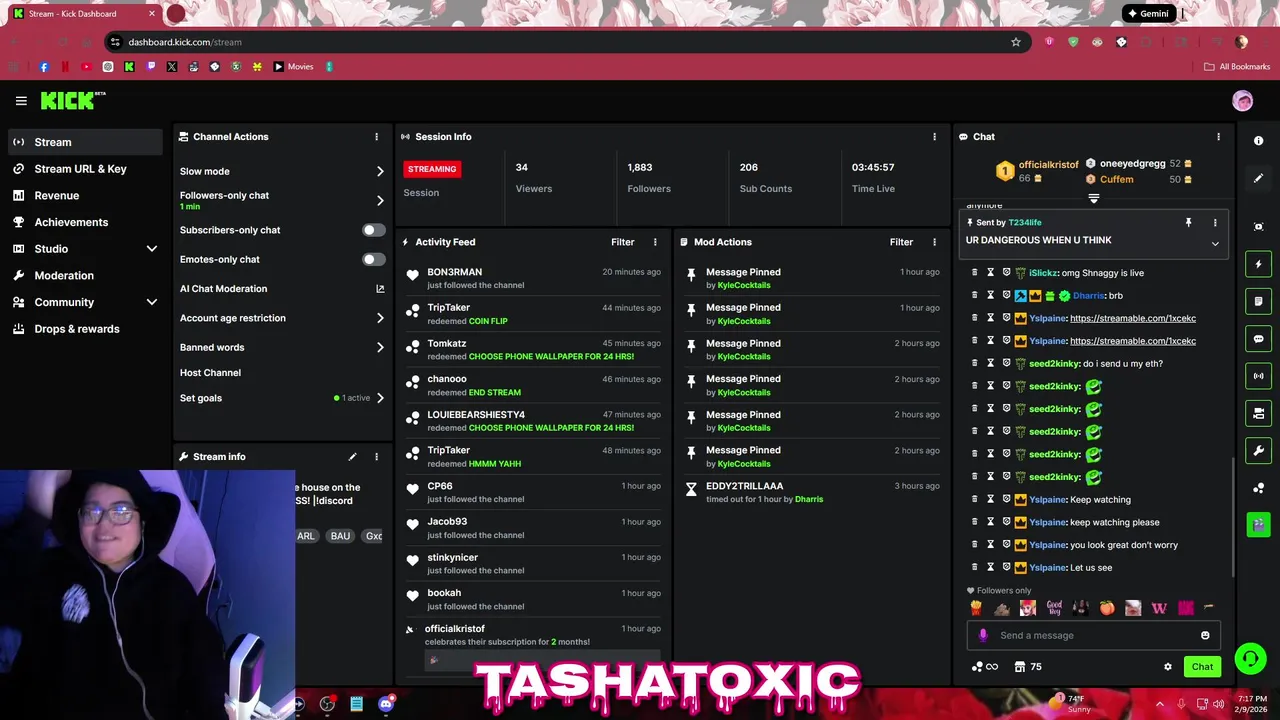
Task: Open Stream info three-dot menu
Action: (x=376, y=457)
